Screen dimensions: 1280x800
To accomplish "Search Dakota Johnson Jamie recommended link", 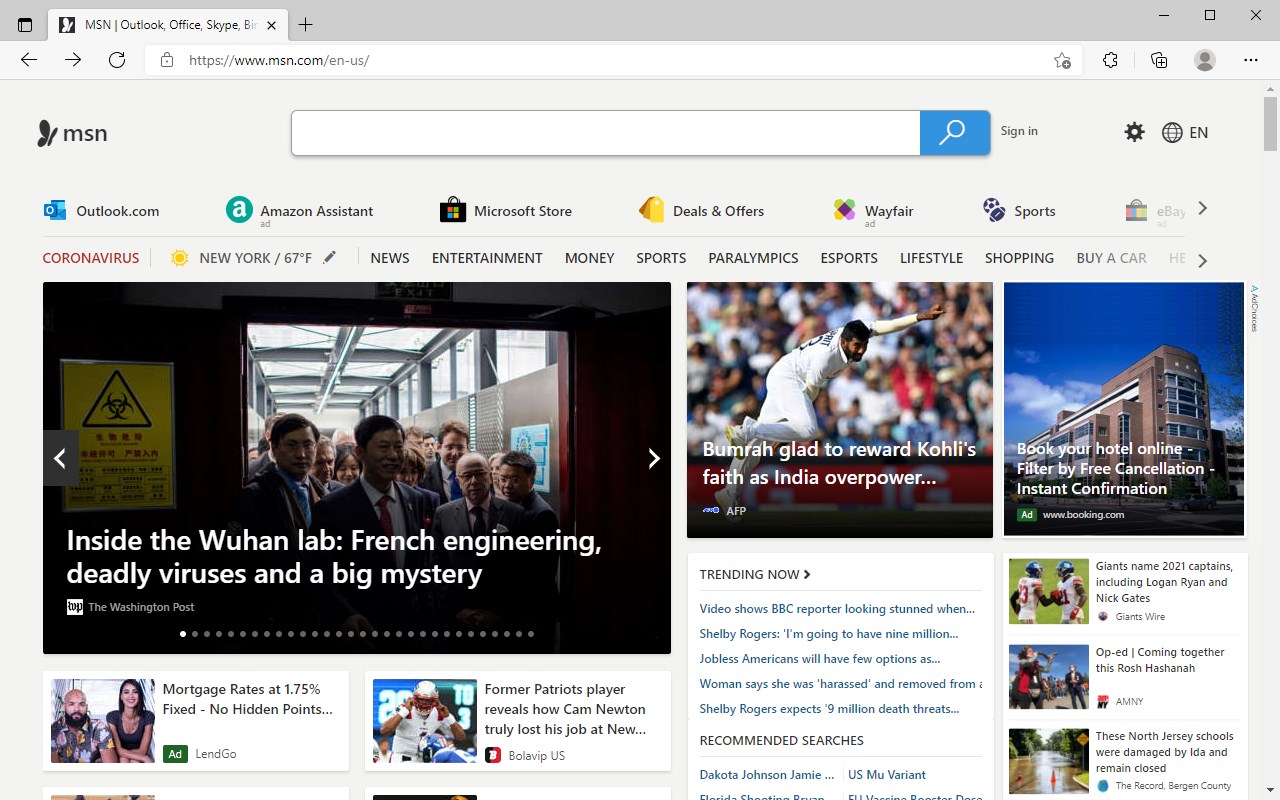I will click(767, 774).
